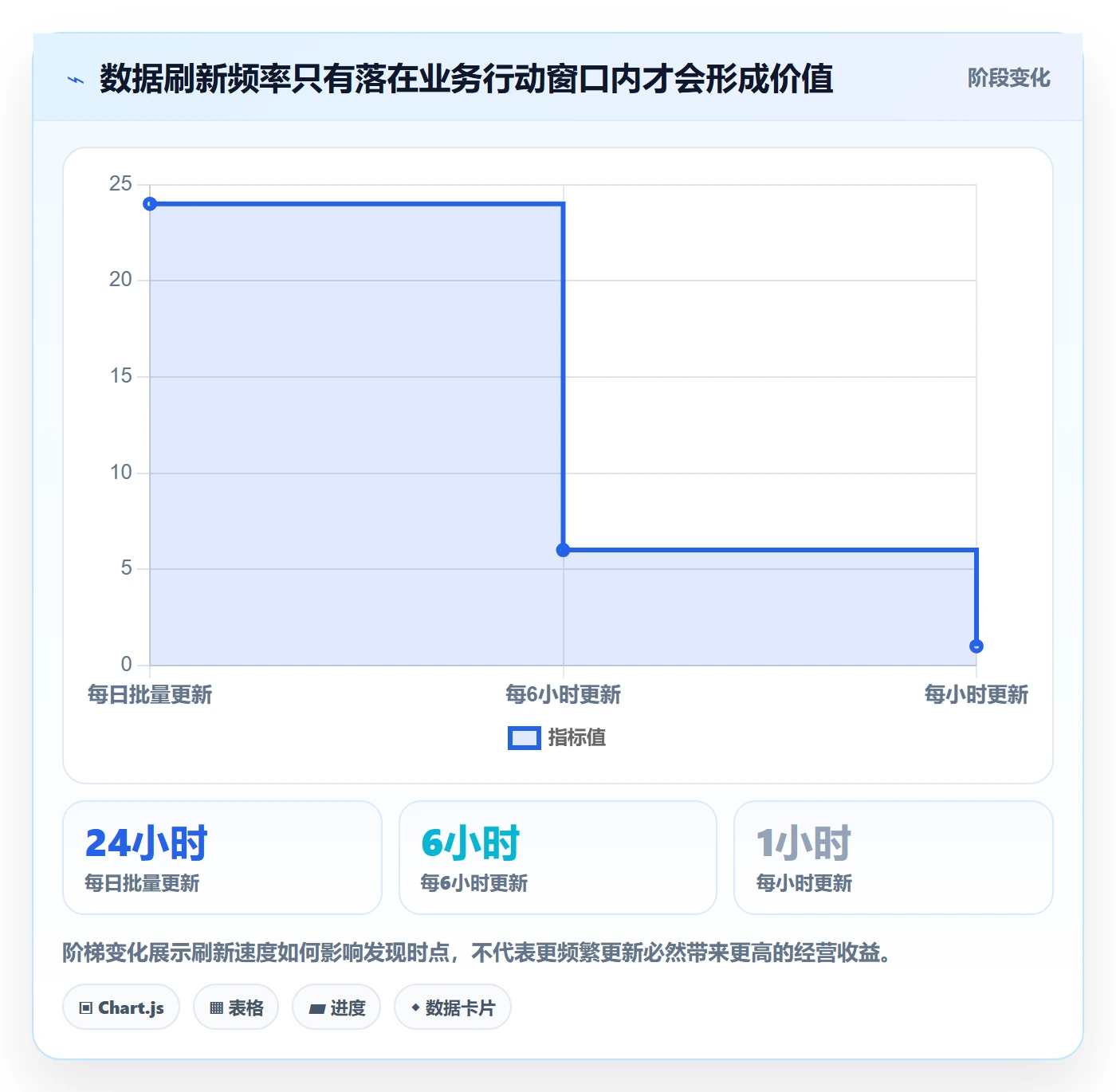Select the data point at 每小时更新

pyautogui.click(x=976, y=646)
